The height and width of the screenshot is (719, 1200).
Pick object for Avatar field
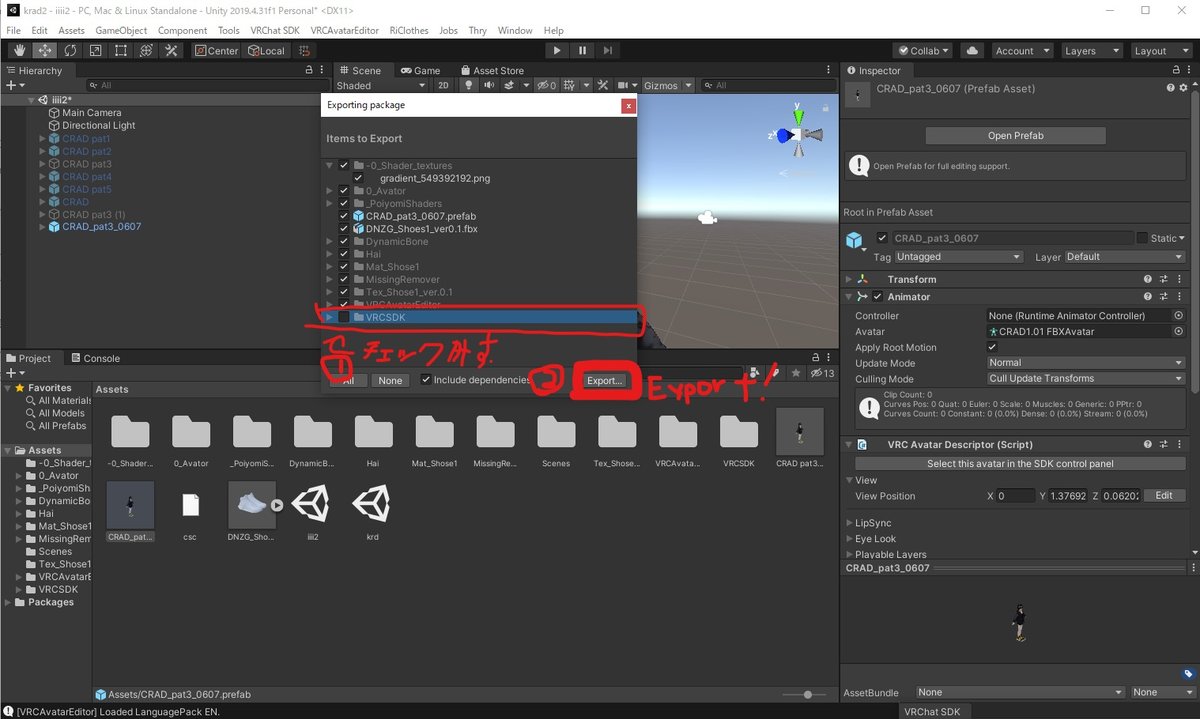click(1178, 331)
